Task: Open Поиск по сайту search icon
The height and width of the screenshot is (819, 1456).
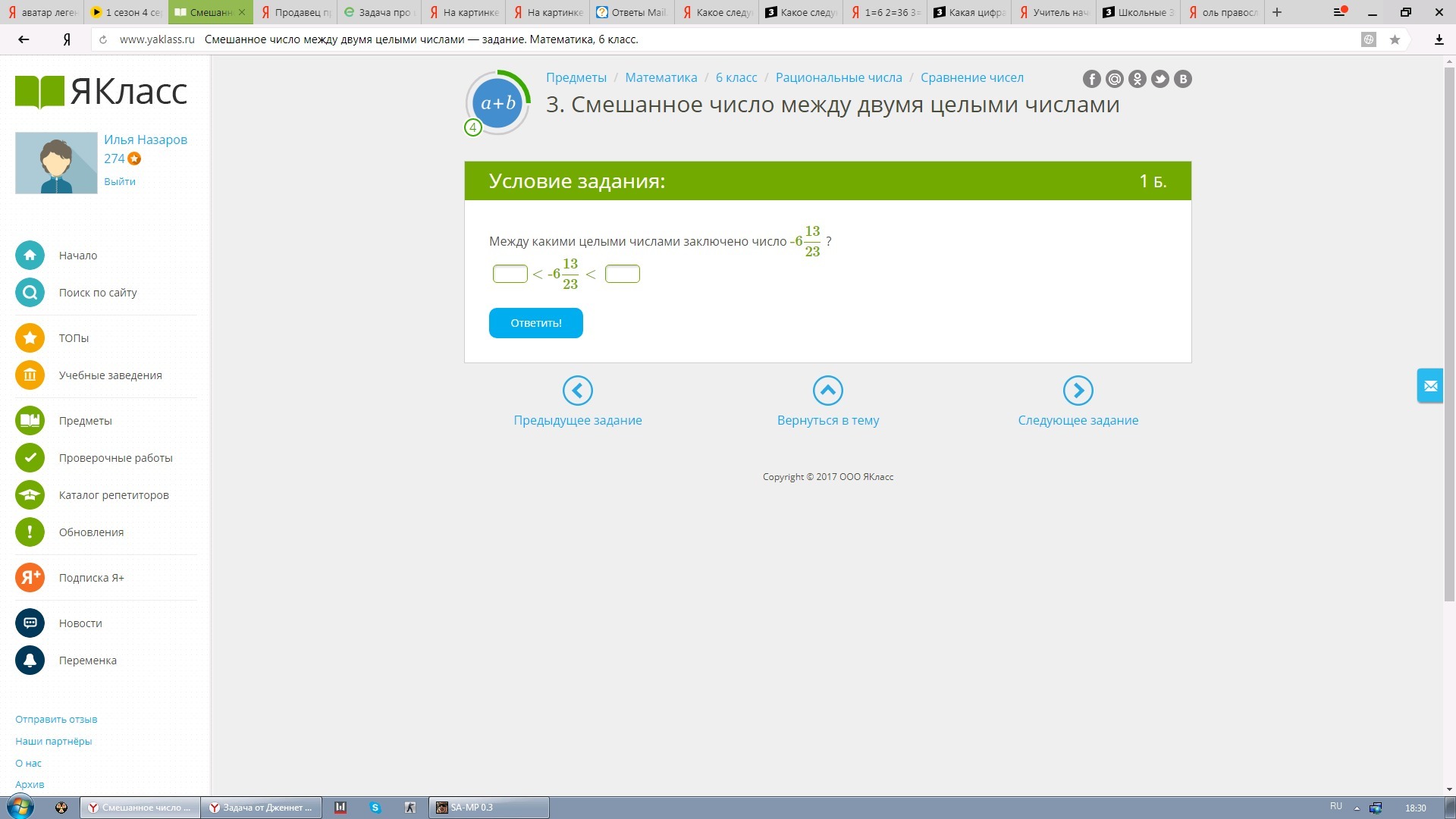Action: pyautogui.click(x=30, y=293)
